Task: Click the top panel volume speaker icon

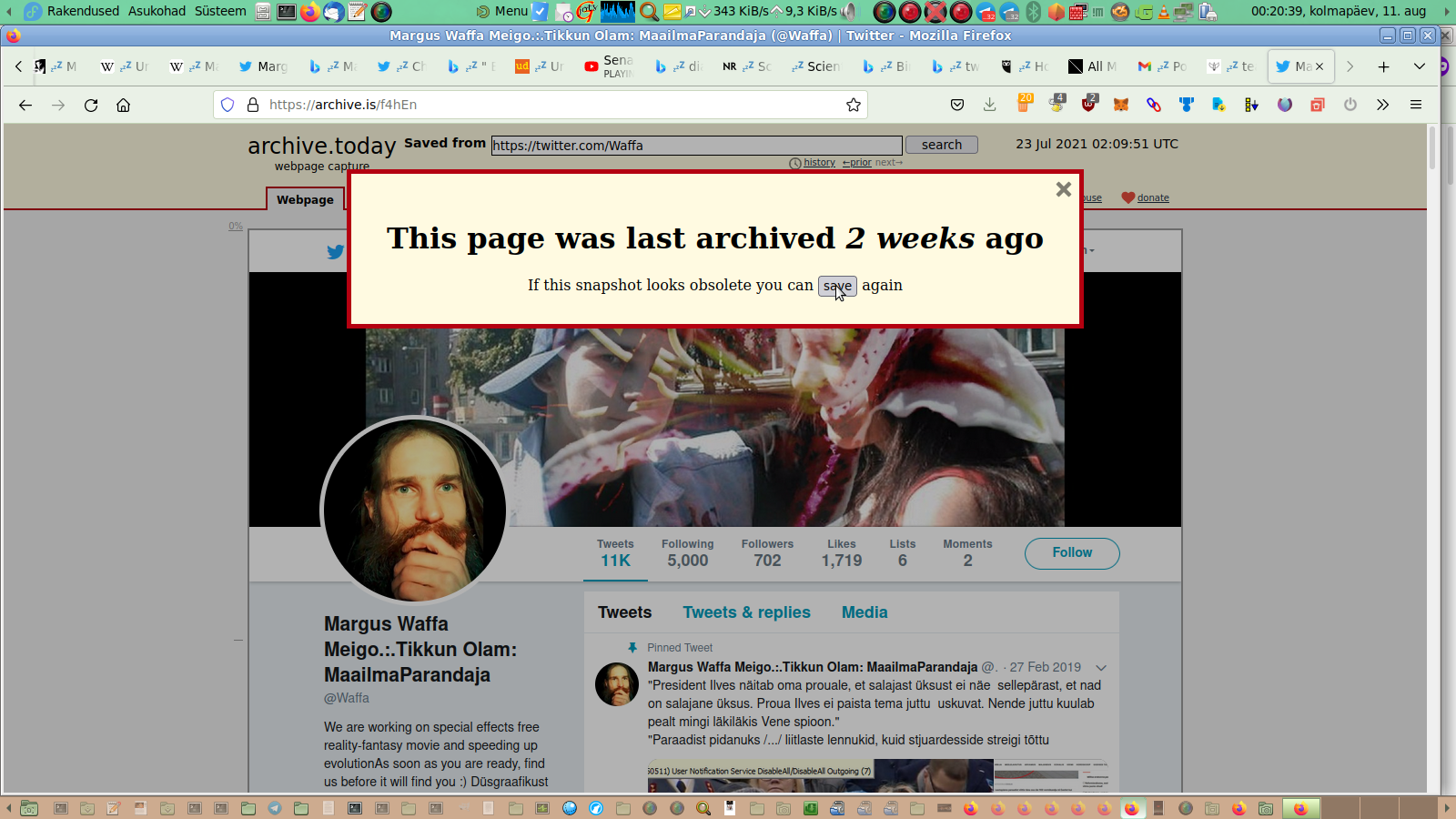Action: (849, 11)
